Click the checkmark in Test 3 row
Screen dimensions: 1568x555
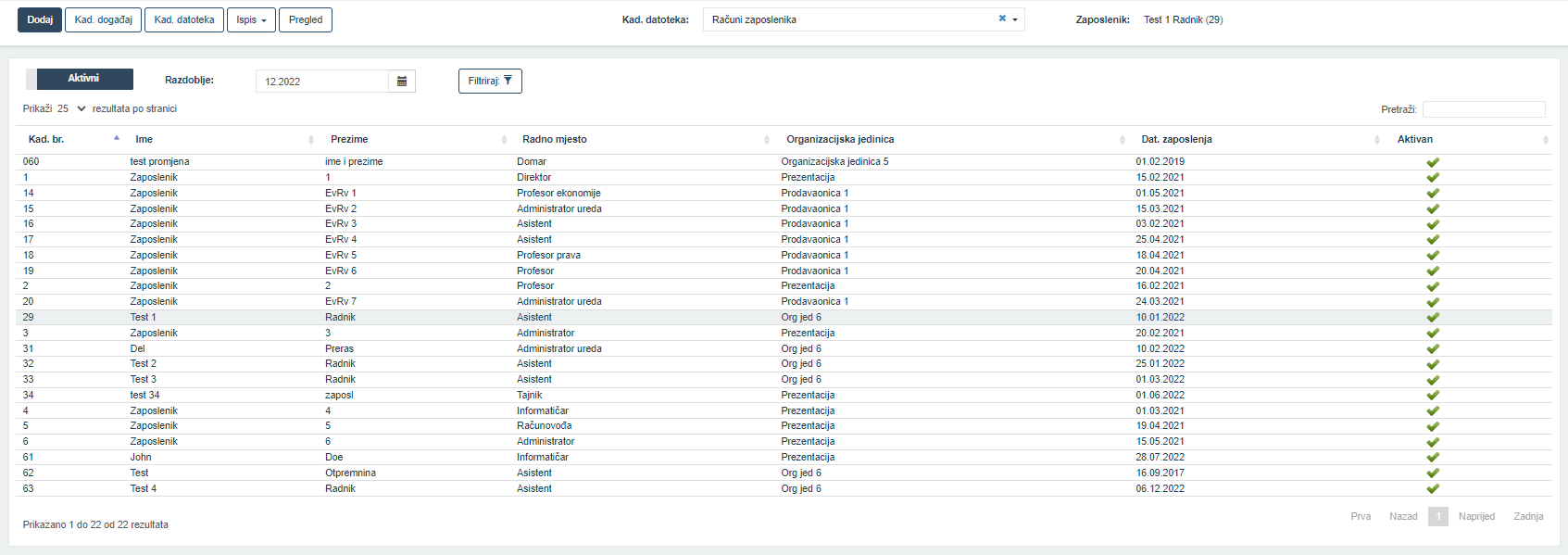(x=1433, y=380)
